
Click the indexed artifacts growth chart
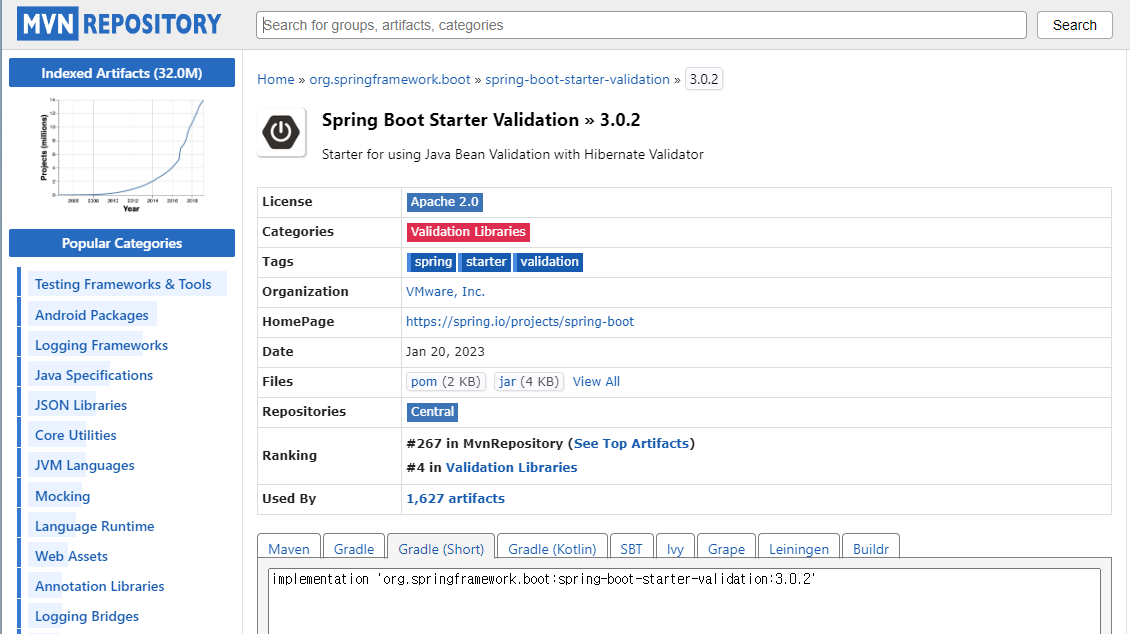[122, 155]
